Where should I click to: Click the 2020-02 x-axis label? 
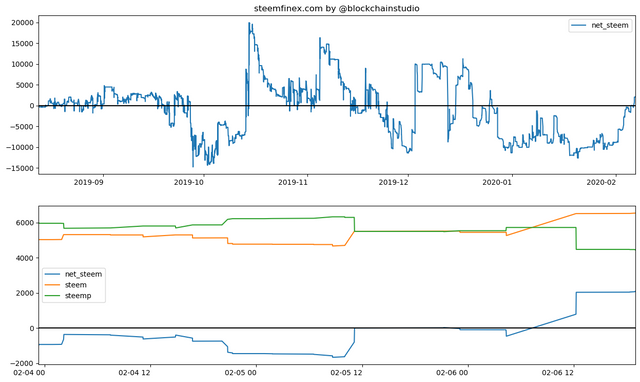click(601, 182)
